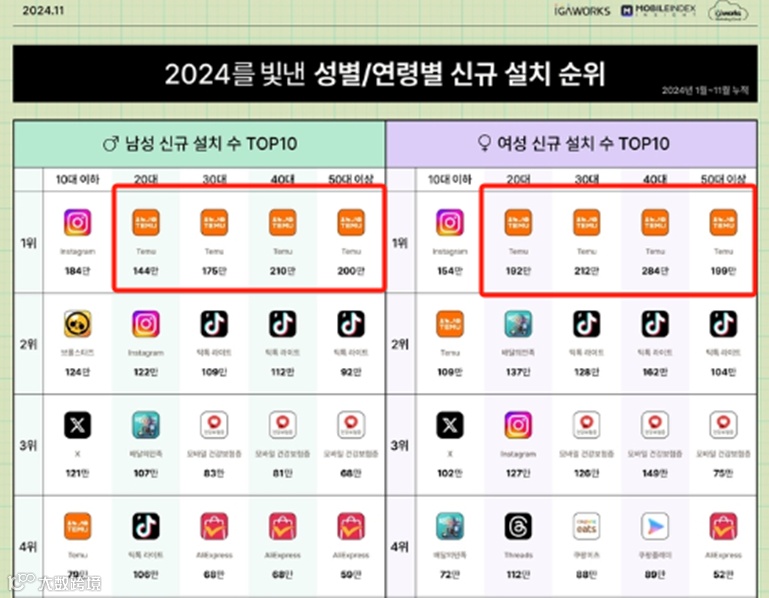
Task: Click the '2024.11' date text
Action: [x=43, y=10]
